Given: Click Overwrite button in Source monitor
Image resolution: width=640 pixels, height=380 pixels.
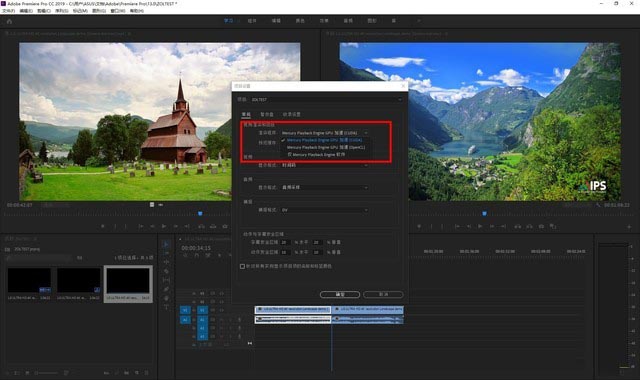Looking at the screenshot, I should click(213, 226).
